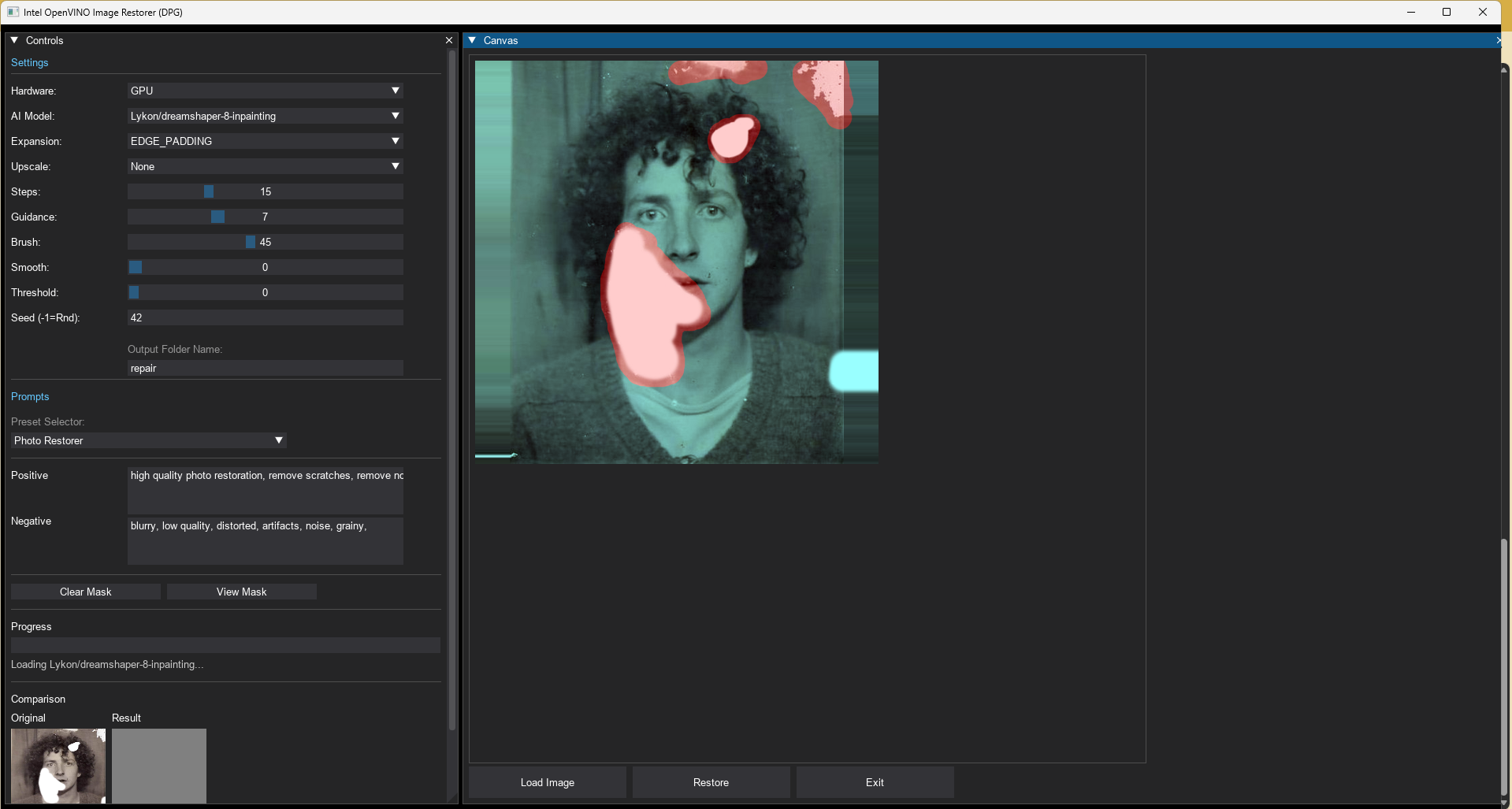Click the Positive prompt text box
This screenshot has width=1512, height=809.
[x=265, y=490]
